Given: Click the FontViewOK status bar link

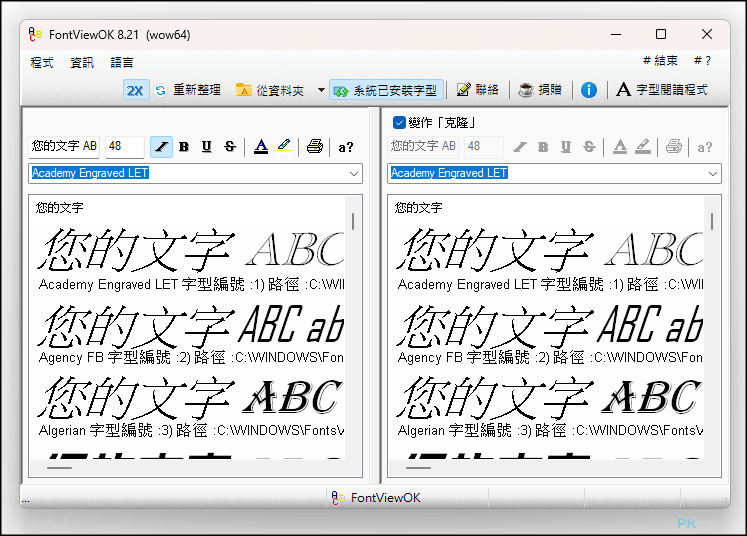Looking at the screenshot, I should click(x=376, y=498).
